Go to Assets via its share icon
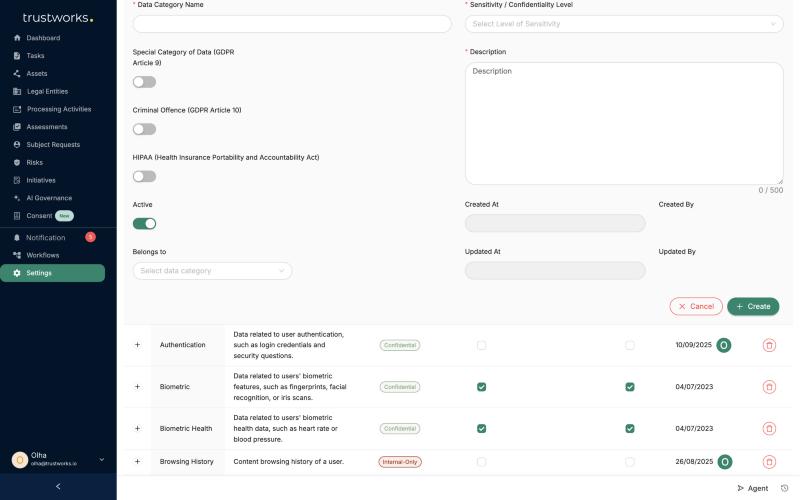 coord(17,73)
